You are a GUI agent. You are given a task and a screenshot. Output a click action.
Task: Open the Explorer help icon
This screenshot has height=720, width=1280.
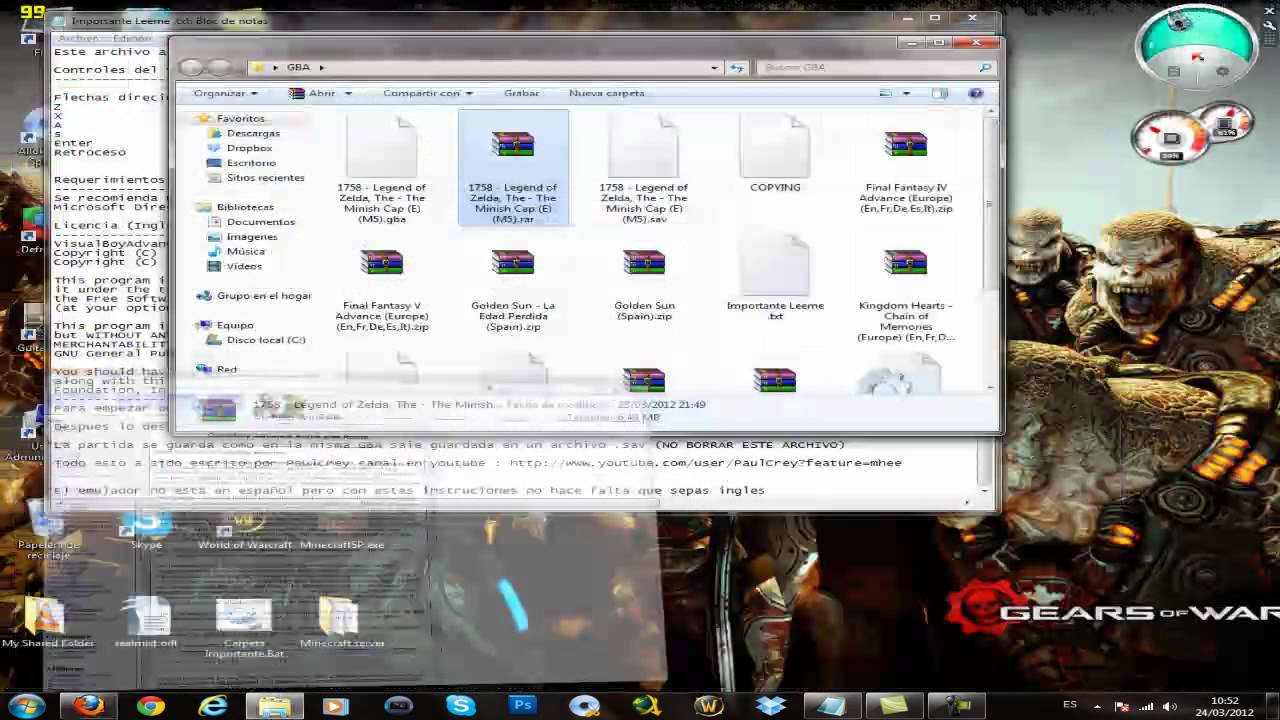click(x=976, y=93)
